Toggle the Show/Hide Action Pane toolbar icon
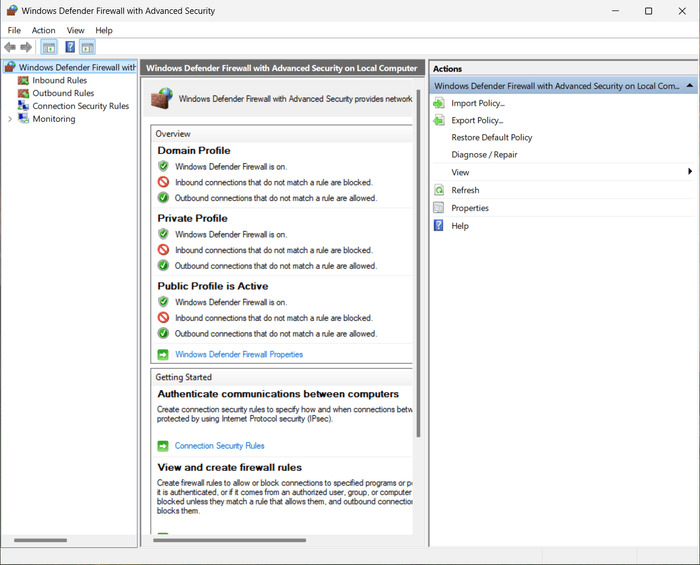This screenshot has height=565, width=700. coord(88,47)
